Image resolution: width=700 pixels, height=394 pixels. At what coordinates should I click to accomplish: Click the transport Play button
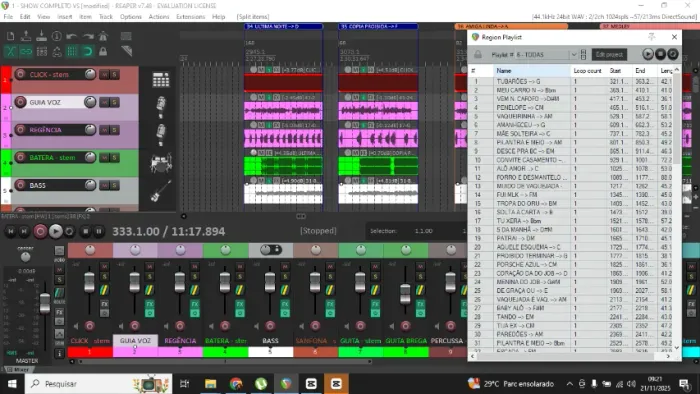tap(55, 231)
